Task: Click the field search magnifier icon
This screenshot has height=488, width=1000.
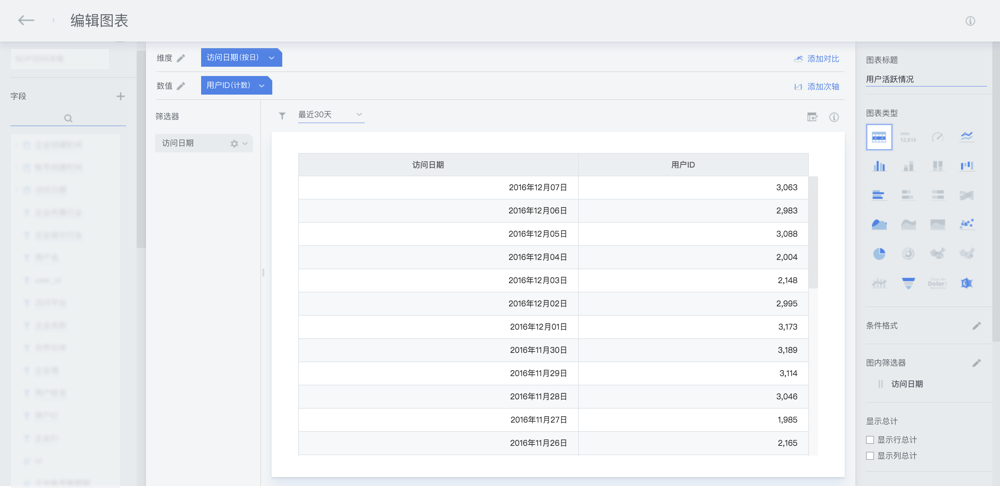Action: point(68,118)
